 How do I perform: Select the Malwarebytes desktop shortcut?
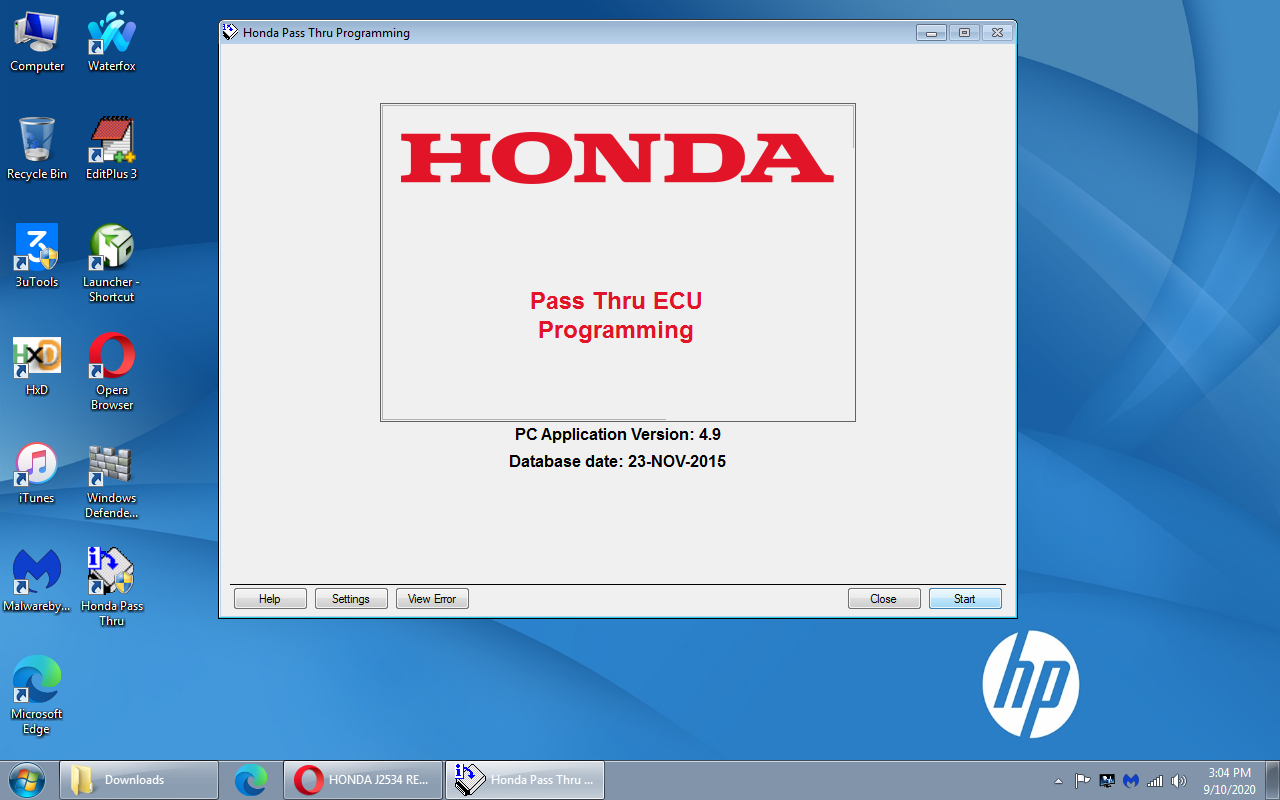[x=37, y=581]
